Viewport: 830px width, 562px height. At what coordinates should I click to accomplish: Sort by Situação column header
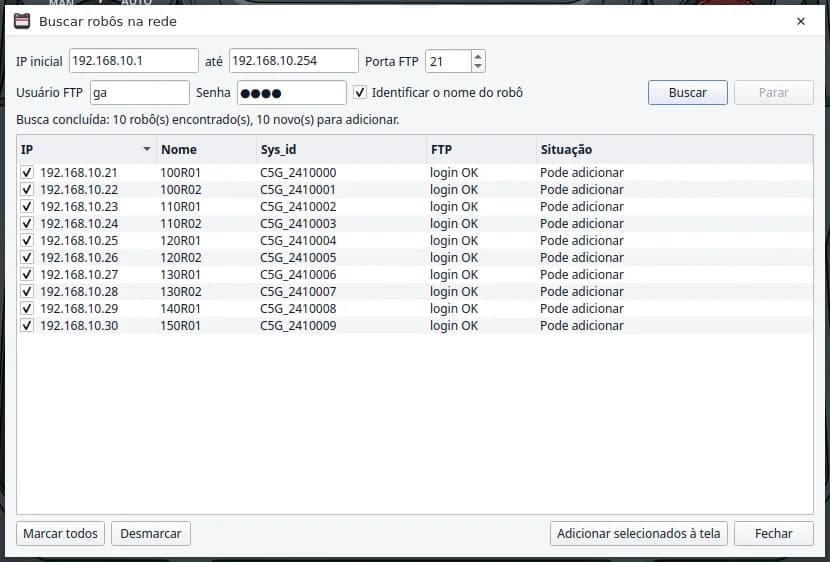(x=675, y=149)
